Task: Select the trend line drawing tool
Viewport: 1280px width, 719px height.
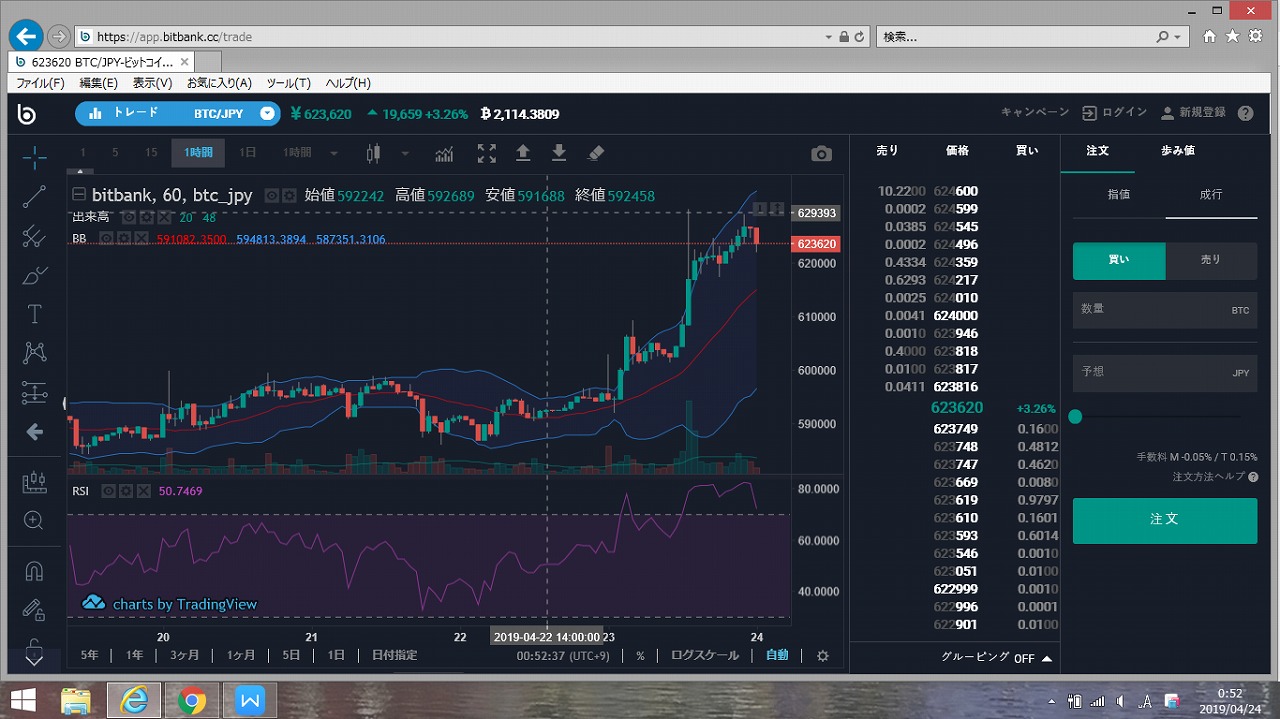Action: tap(34, 197)
